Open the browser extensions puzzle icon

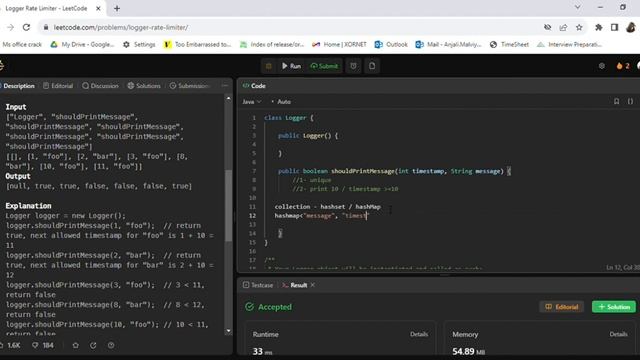(598, 27)
